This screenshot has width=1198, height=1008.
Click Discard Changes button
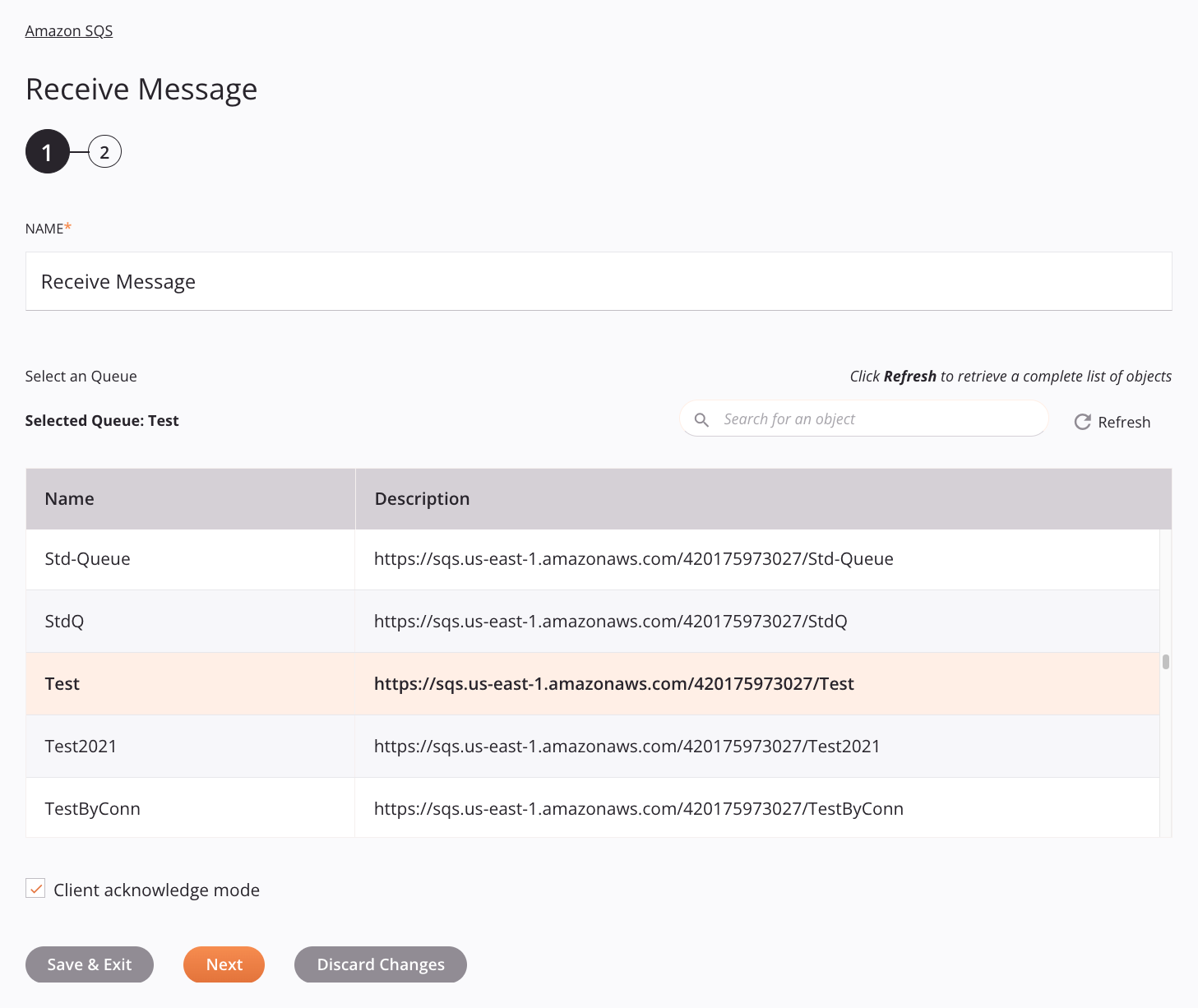click(x=381, y=964)
